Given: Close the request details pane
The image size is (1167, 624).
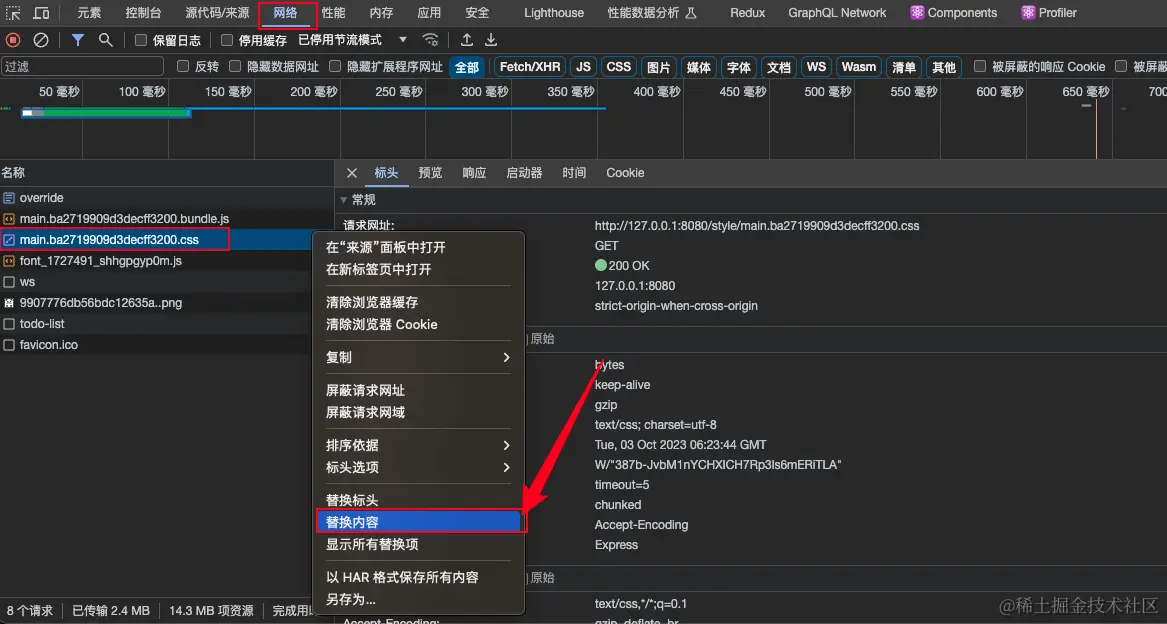Looking at the screenshot, I should (x=352, y=173).
